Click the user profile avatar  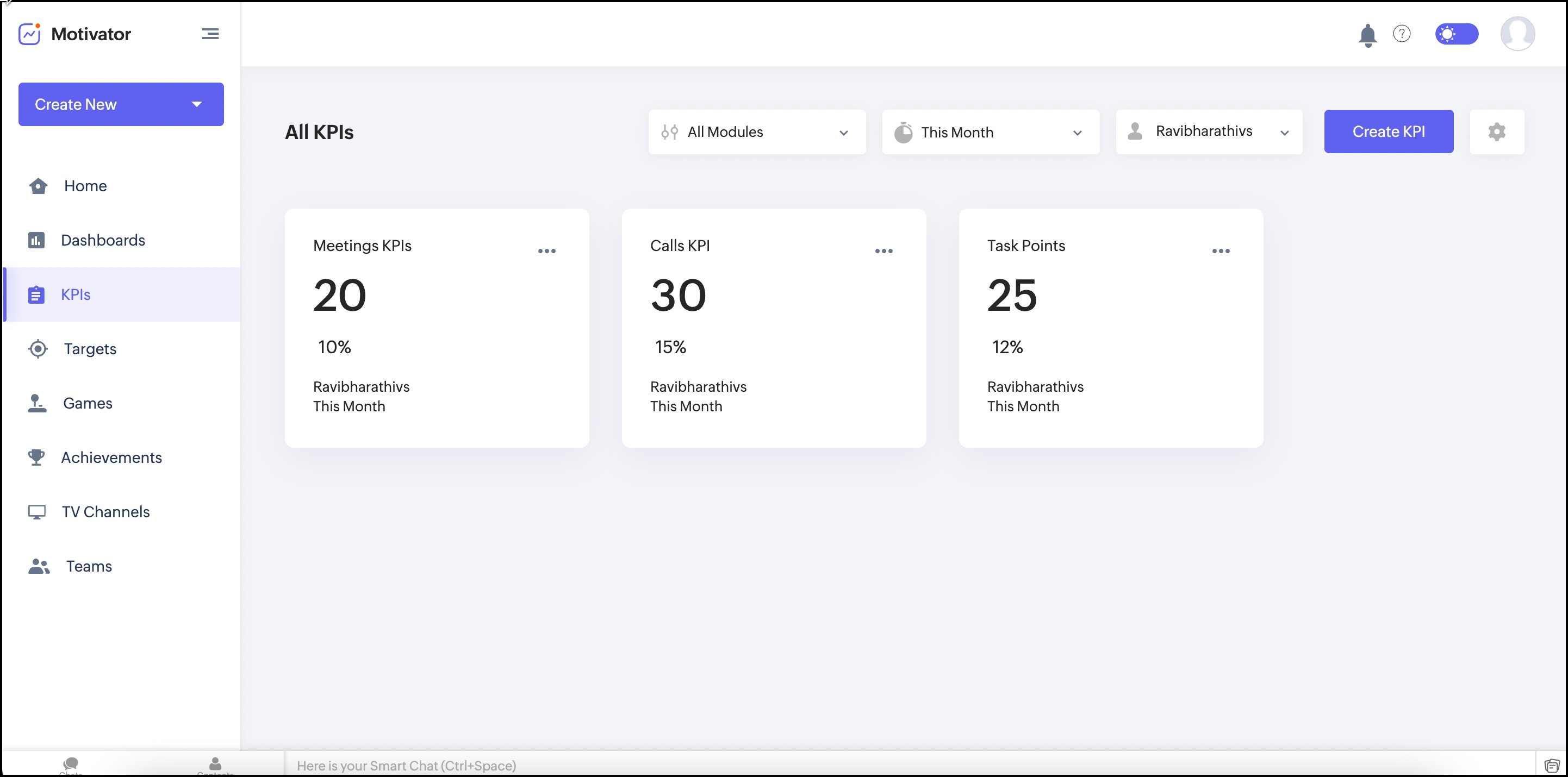point(1517,34)
